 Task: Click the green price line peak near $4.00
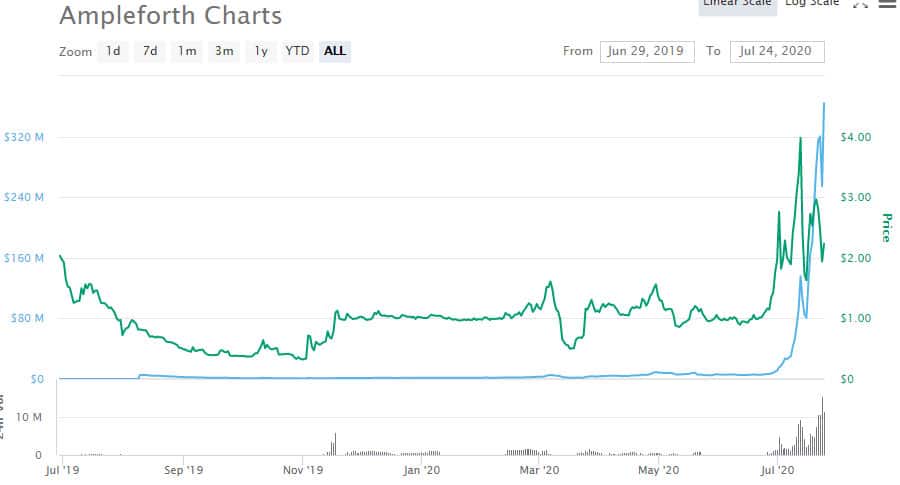(x=800, y=138)
